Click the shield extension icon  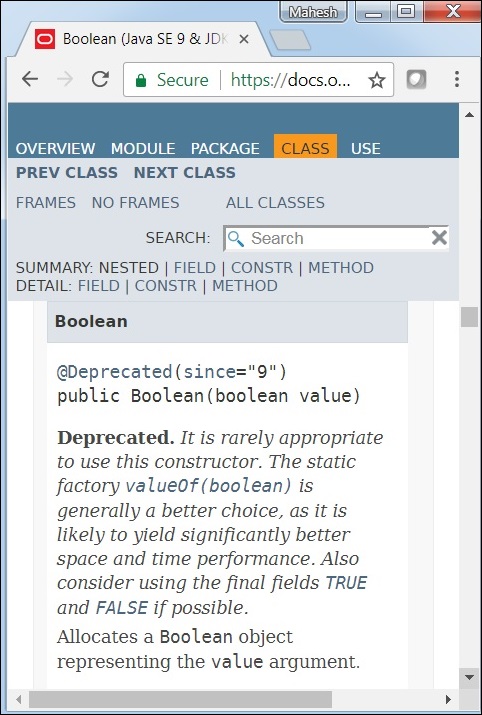coord(416,80)
